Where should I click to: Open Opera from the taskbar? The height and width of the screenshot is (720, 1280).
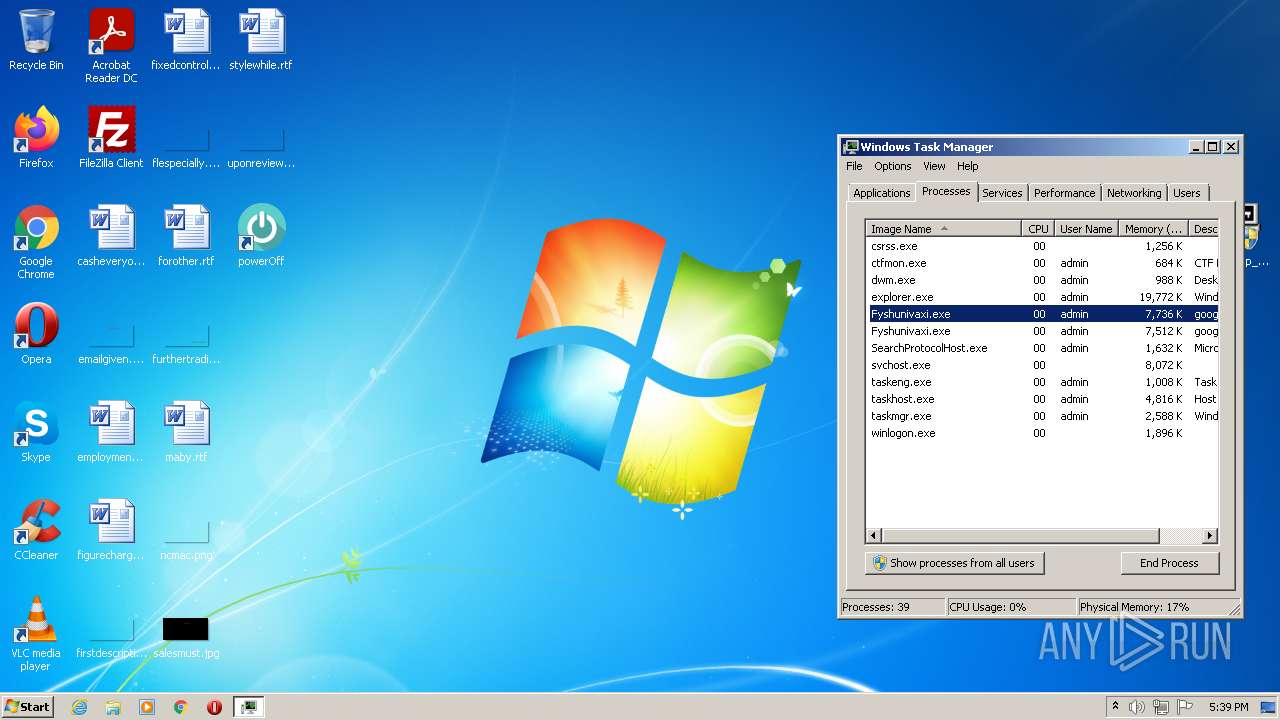click(214, 707)
